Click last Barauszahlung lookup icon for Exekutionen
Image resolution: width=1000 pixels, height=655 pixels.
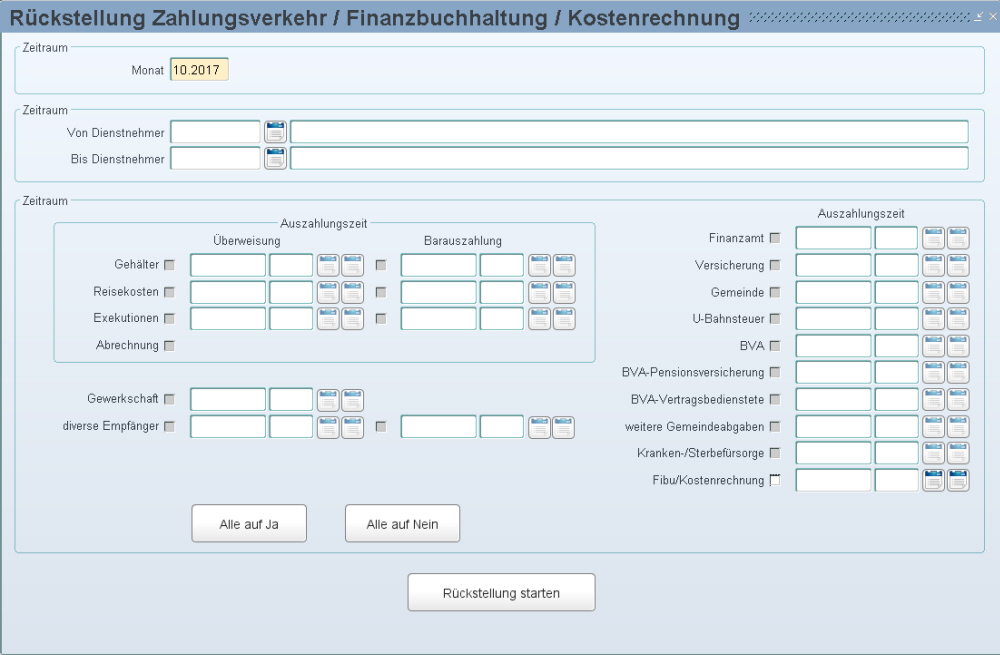pos(564,319)
